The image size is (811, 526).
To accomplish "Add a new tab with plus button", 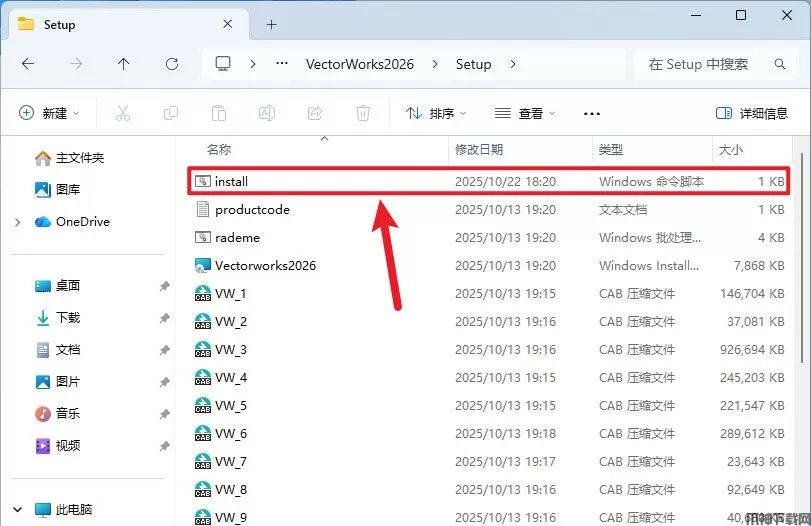I will (x=272, y=24).
